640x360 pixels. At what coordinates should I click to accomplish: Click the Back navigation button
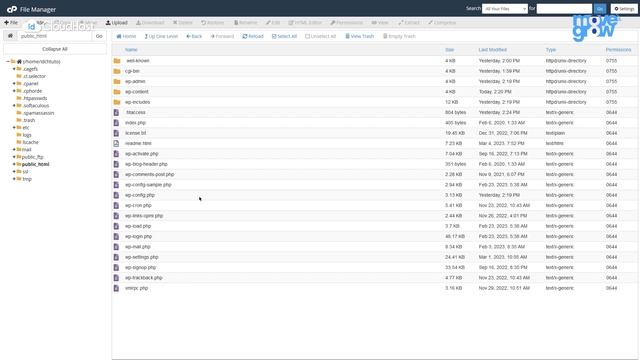tap(194, 36)
